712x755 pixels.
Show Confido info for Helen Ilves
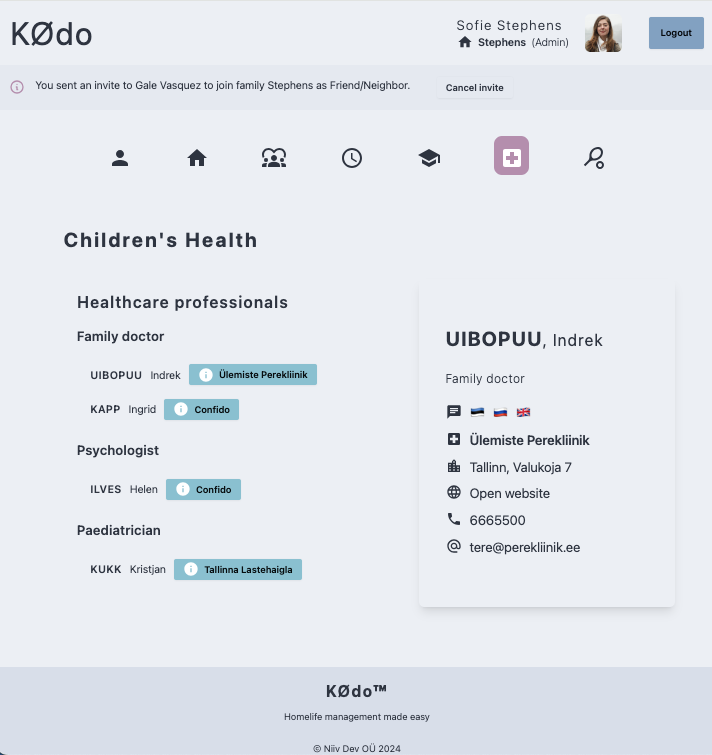204,490
